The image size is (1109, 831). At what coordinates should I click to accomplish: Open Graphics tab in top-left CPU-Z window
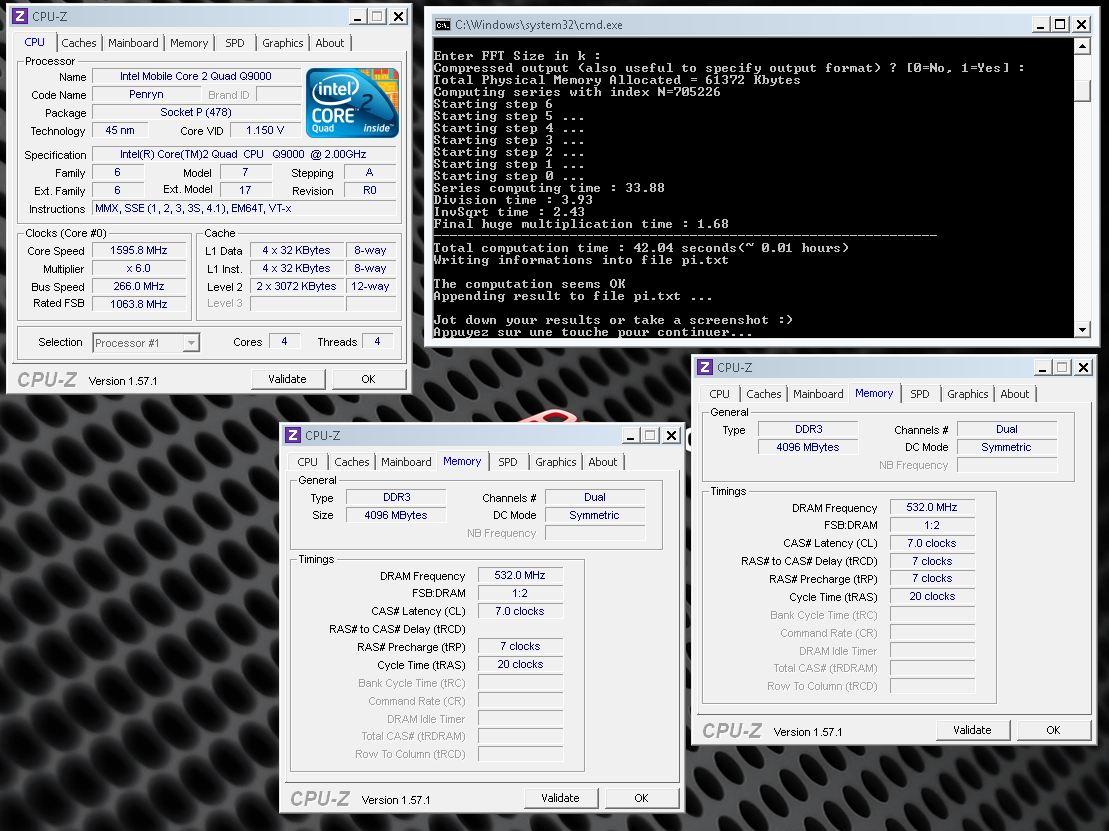(x=282, y=43)
